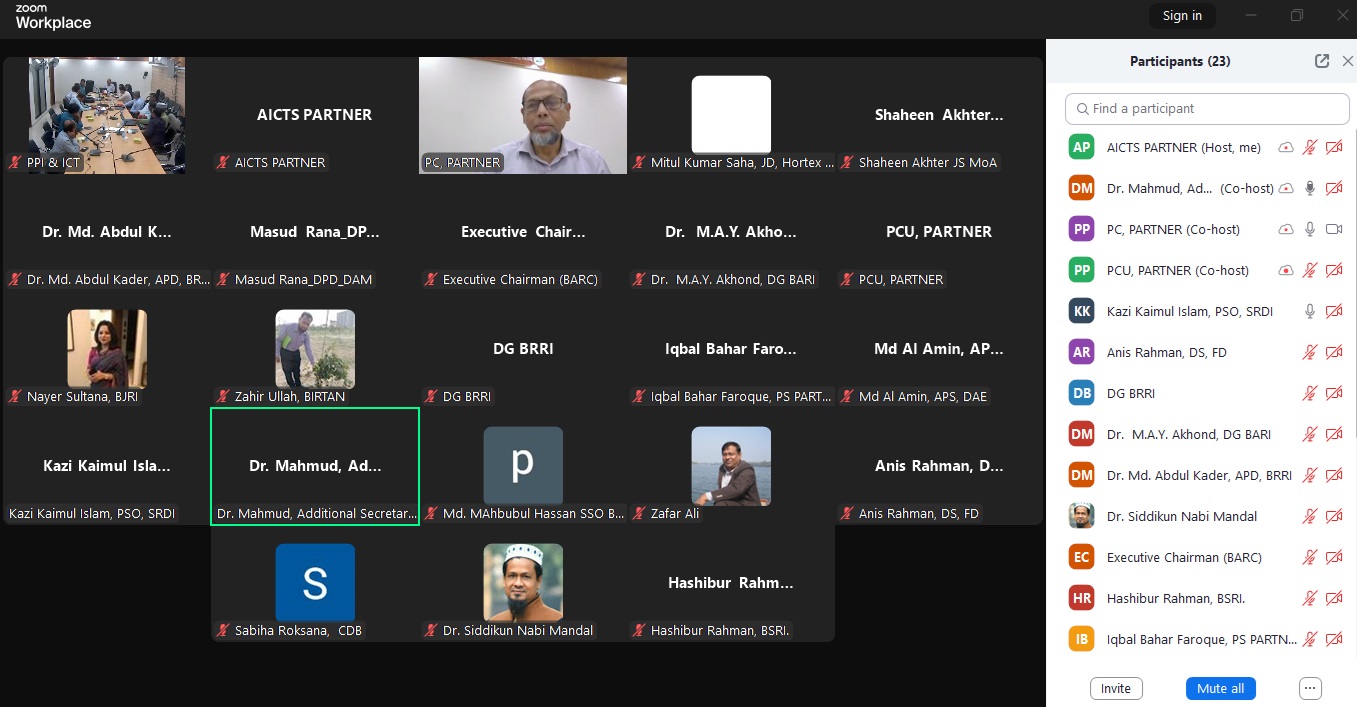Click the Invite button

1116,688
